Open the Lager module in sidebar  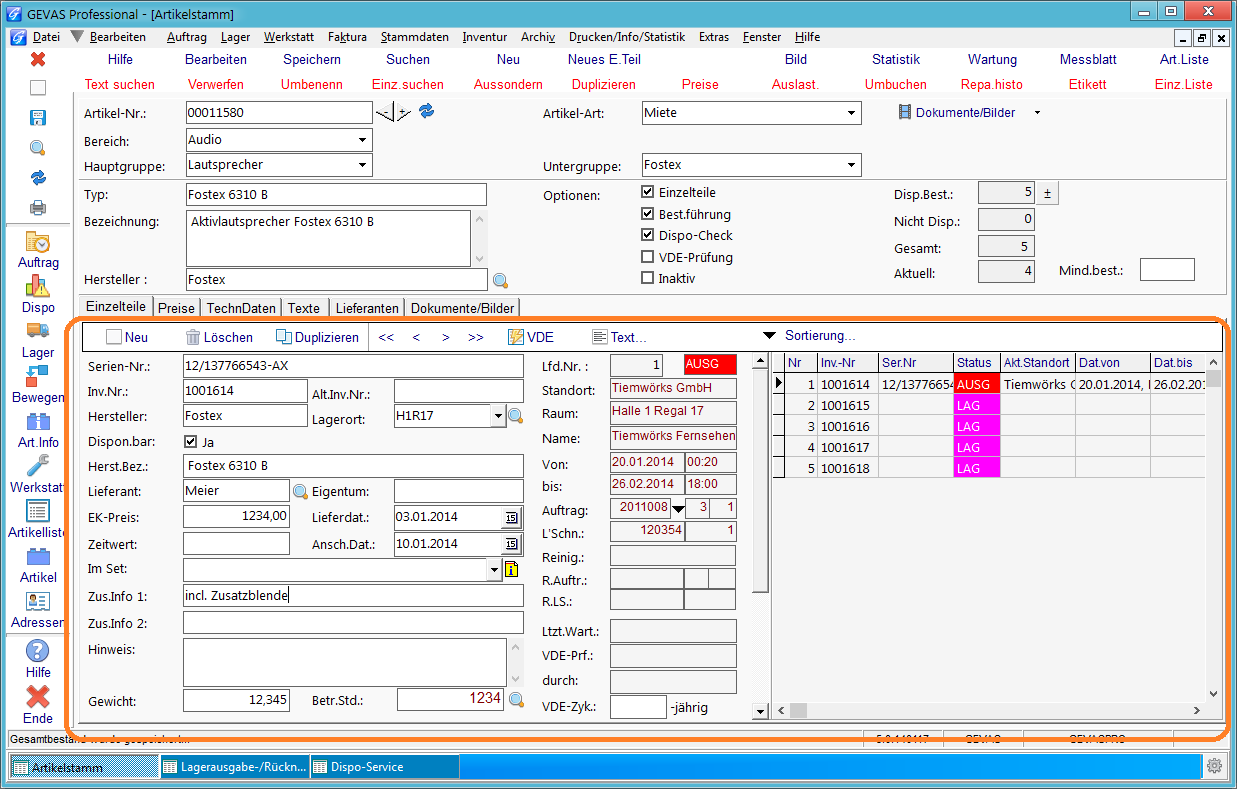click(x=38, y=341)
